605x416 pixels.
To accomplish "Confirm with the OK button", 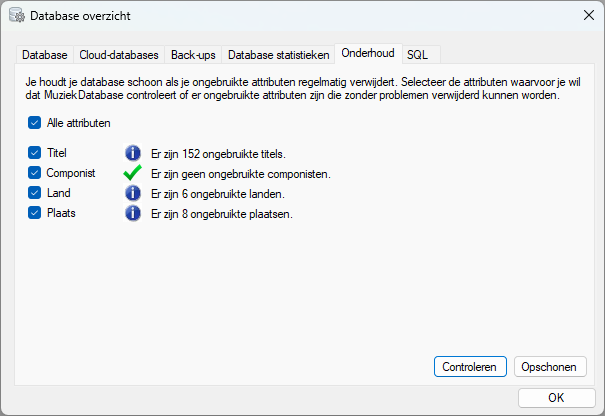I will 556,397.
